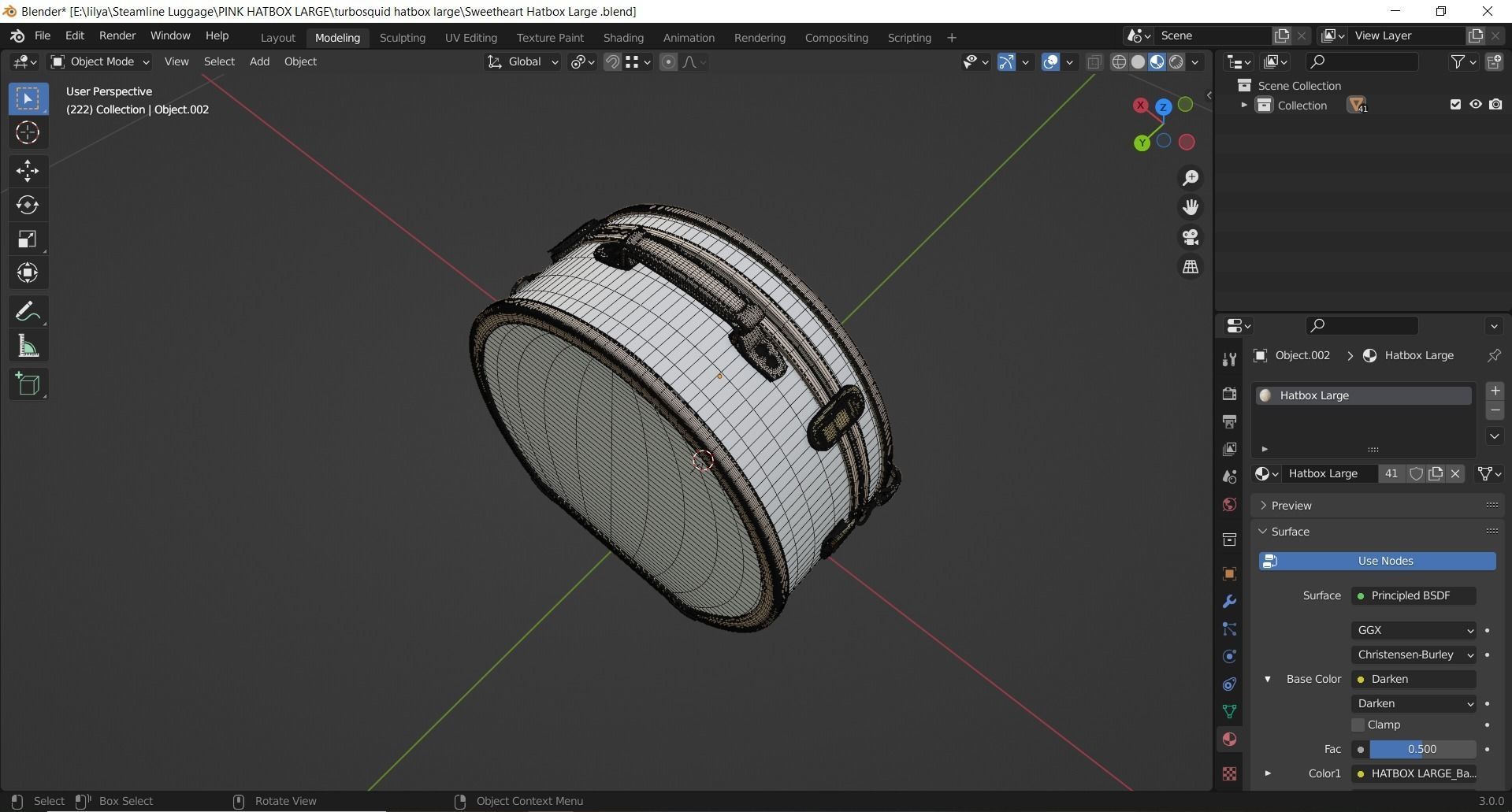Select the Add Cube tool
Viewport: 1512px width, 812px height.
click(28, 384)
